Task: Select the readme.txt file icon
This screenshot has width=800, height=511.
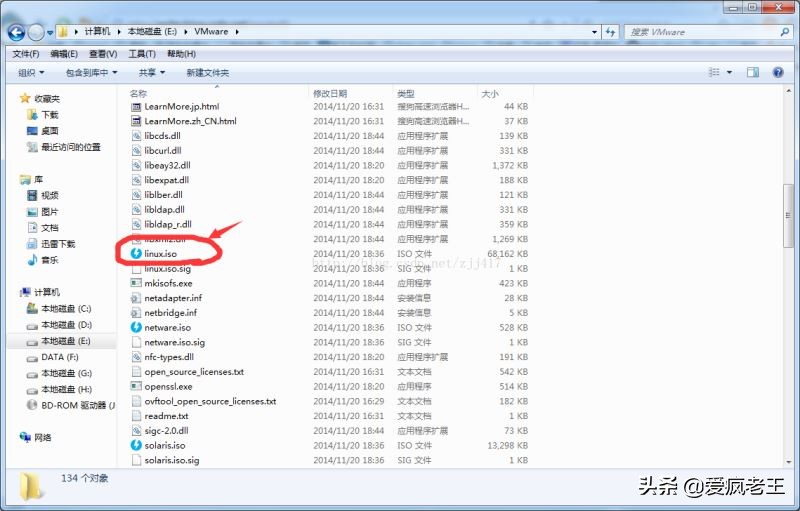Action: [x=136, y=416]
